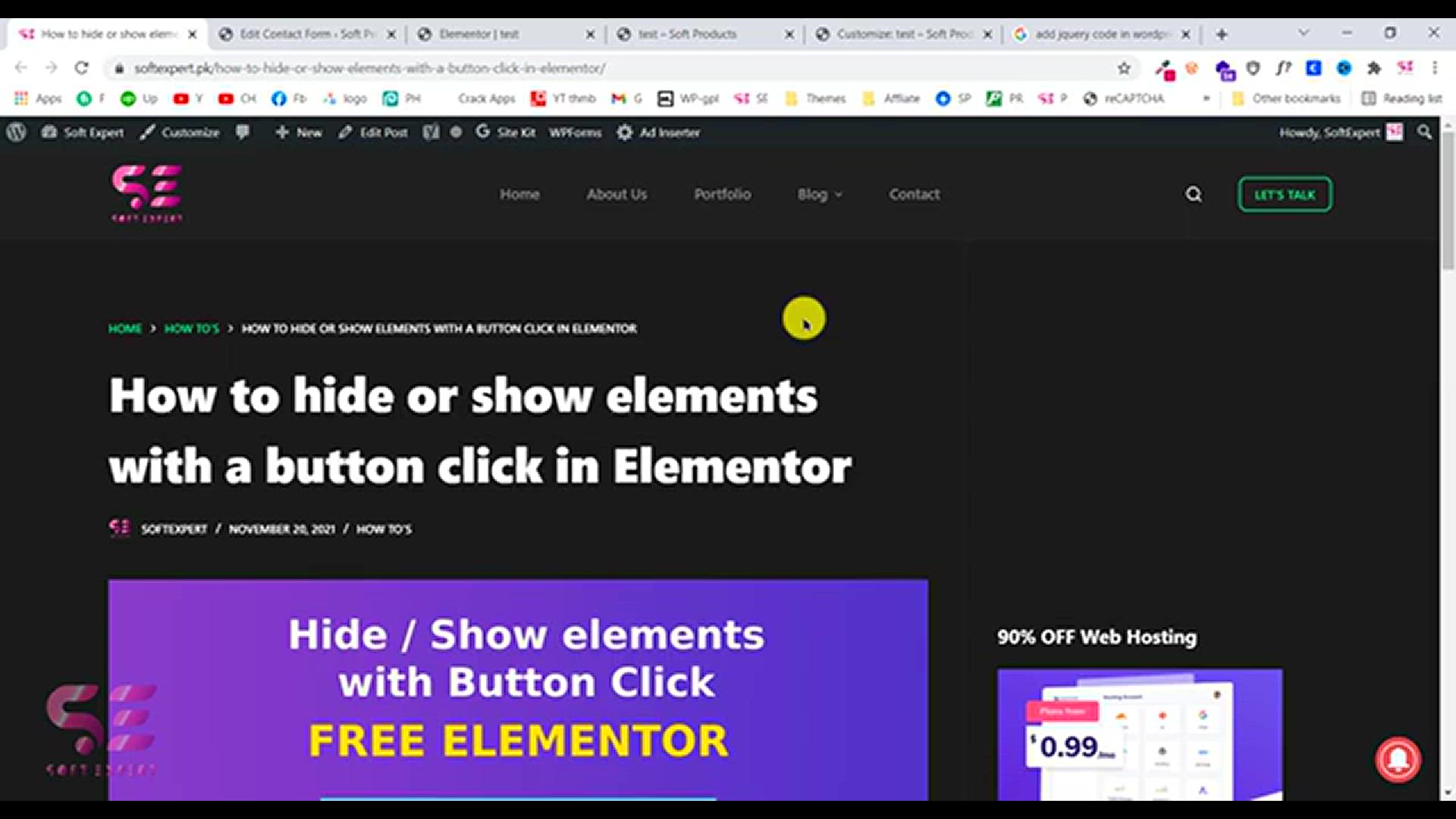Open the Chrome three-dot menu
The image size is (1456, 819).
click(1435, 68)
